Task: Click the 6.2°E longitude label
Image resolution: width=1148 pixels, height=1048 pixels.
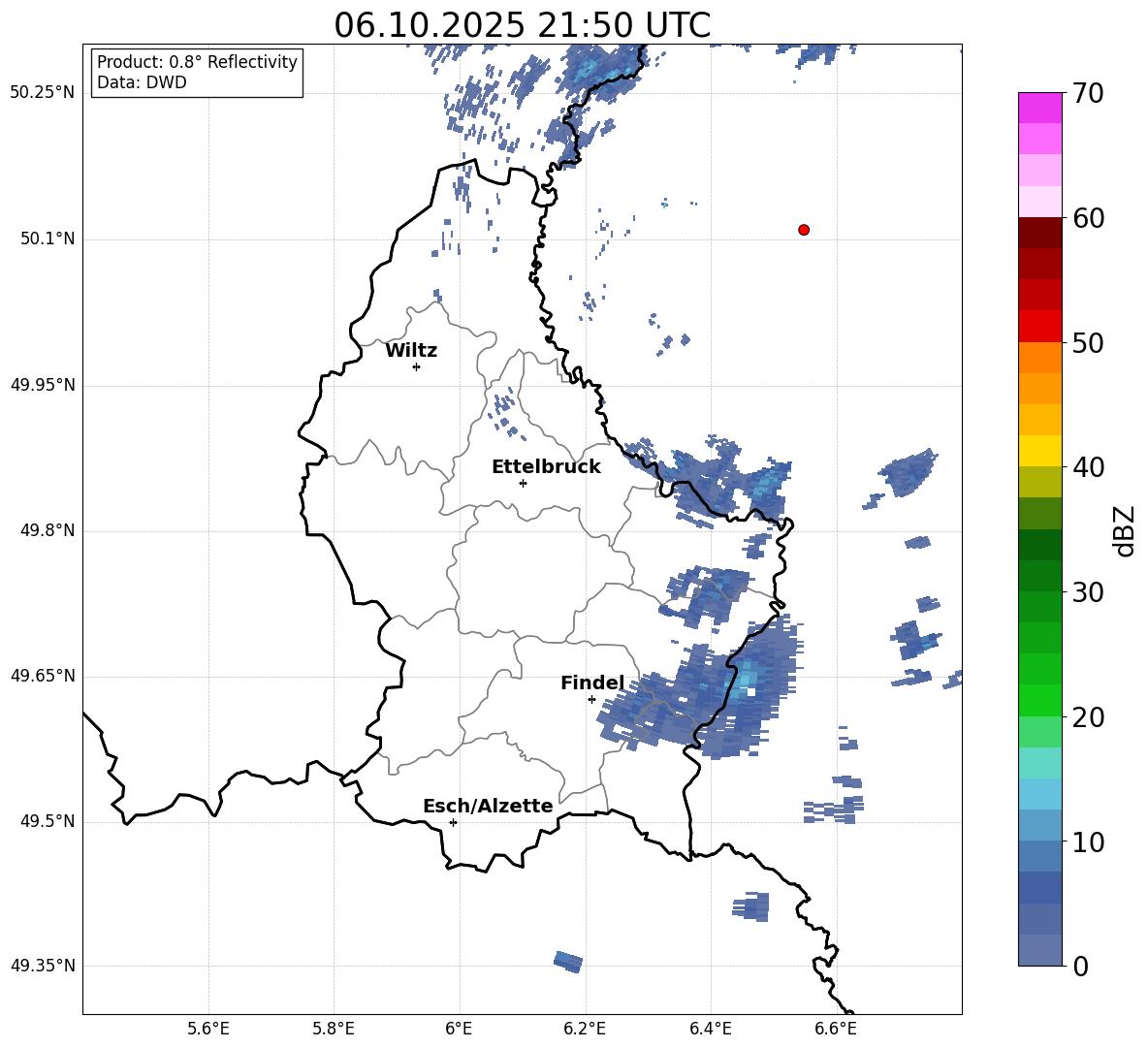Action: [585, 1029]
